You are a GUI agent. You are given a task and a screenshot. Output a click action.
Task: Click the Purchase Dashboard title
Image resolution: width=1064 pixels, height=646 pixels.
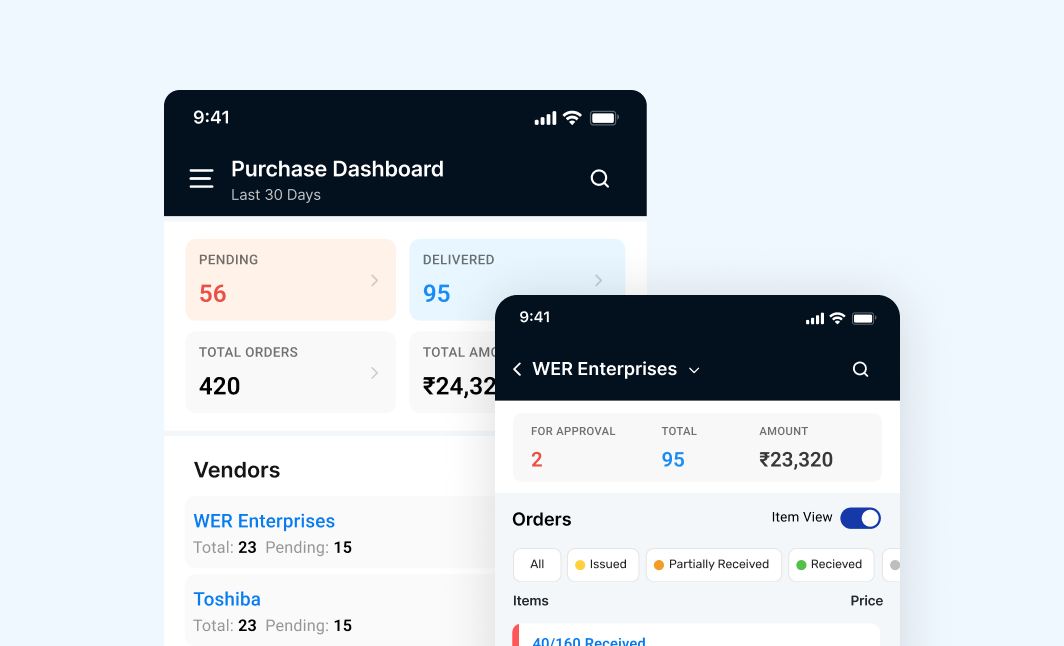coord(337,169)
